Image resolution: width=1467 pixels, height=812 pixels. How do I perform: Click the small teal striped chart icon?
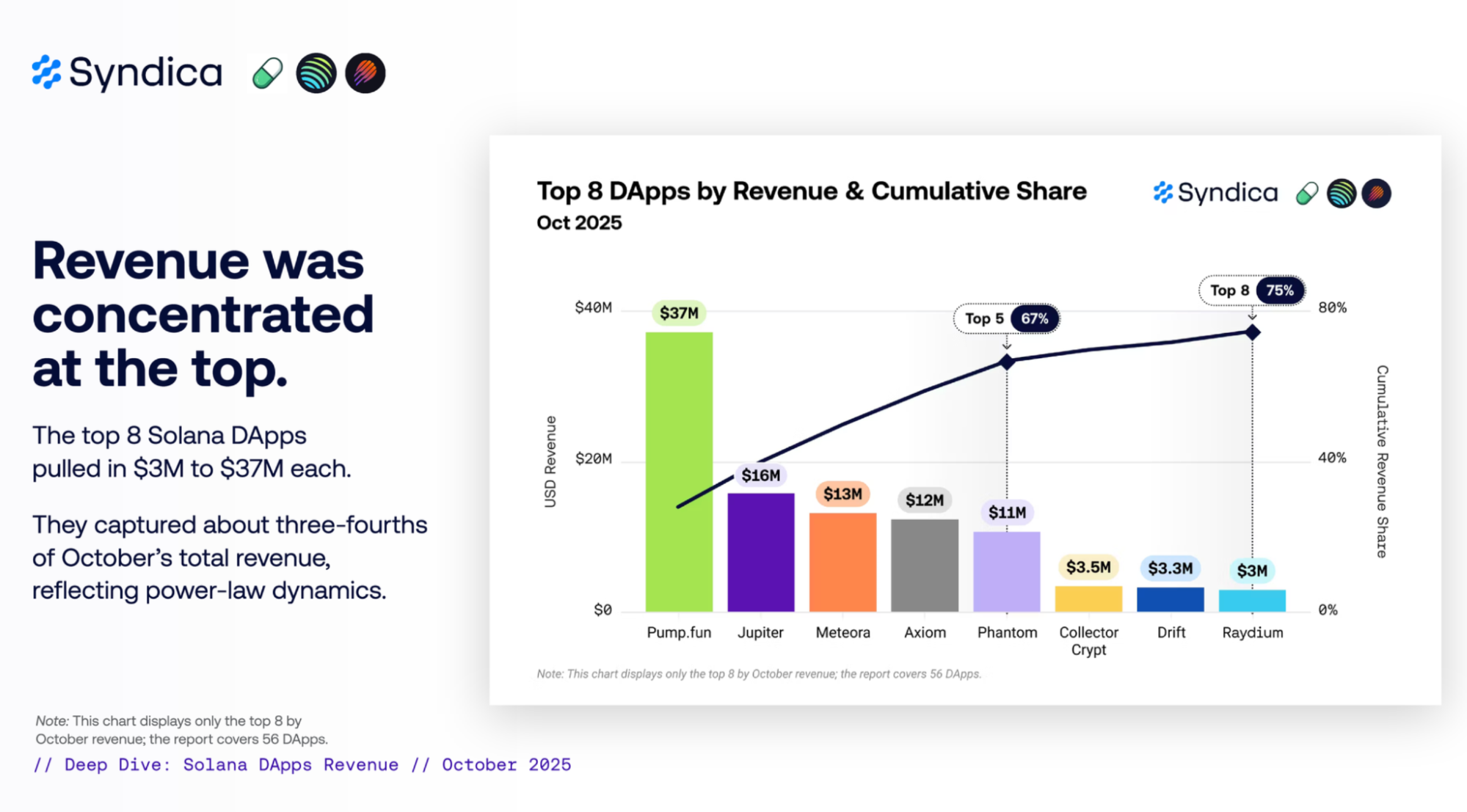click(x=1341, y=194)
